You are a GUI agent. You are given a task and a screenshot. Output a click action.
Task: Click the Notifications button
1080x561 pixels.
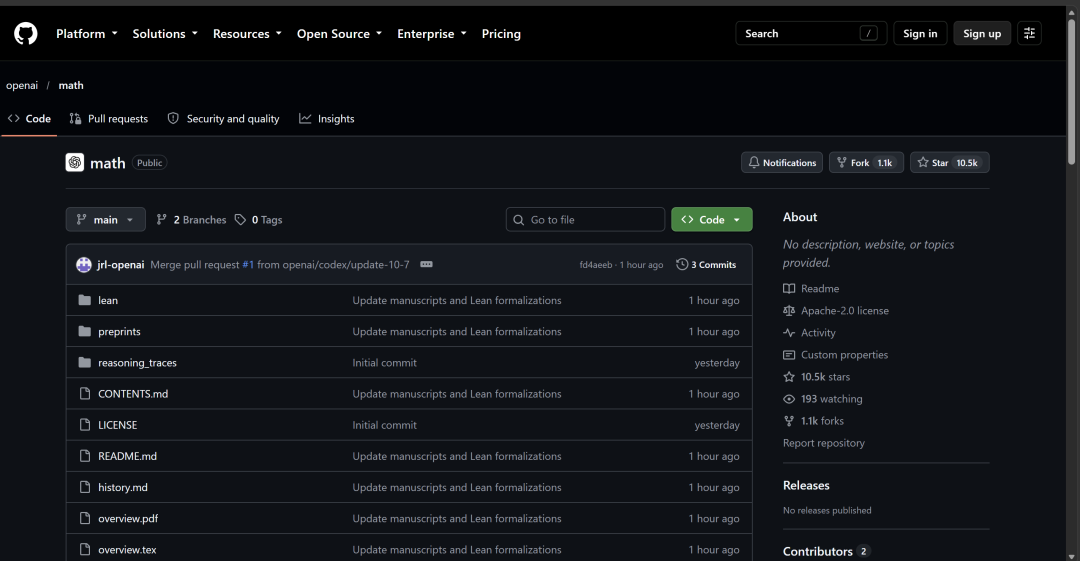(x=782, y=163)
